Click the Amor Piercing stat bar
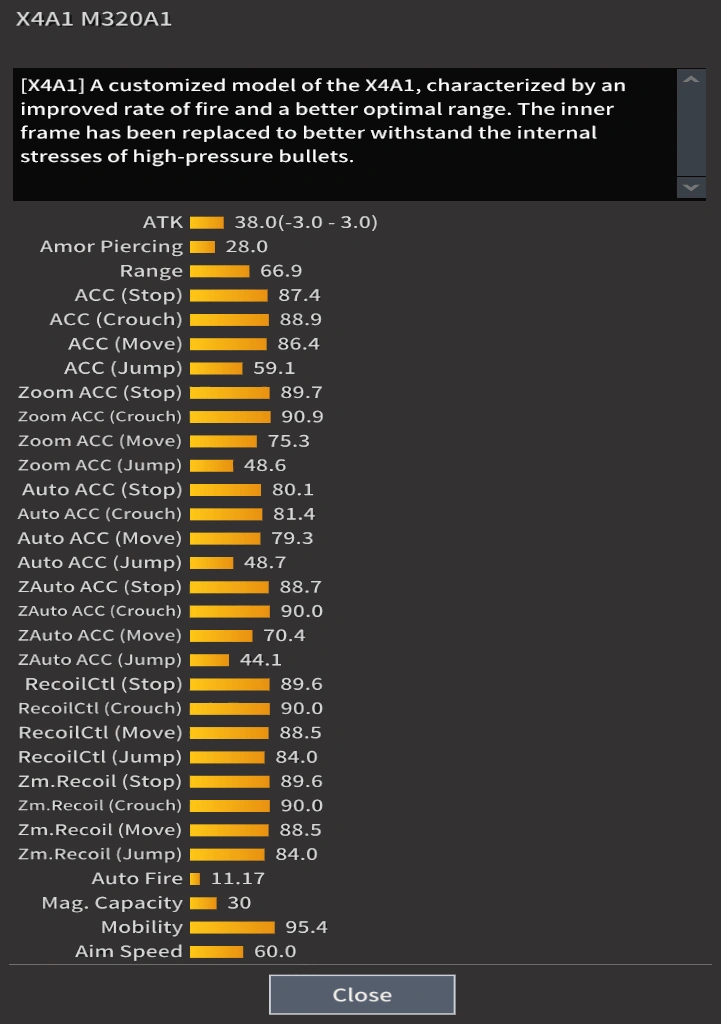This screenshot has width=721, height=1024. click(202, 247)
